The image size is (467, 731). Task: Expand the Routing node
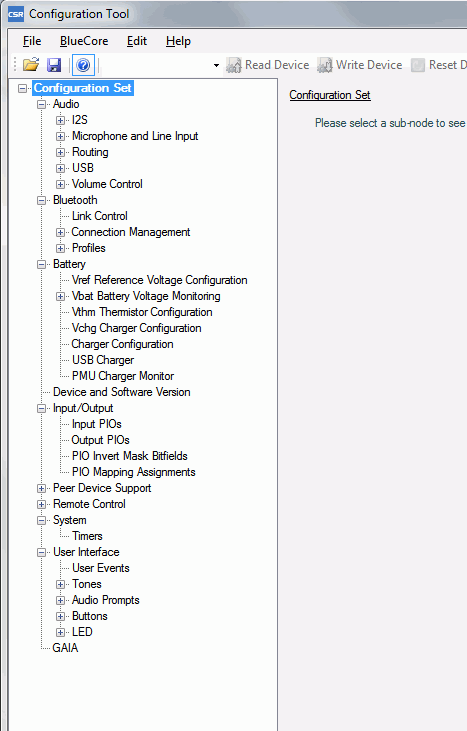(61, 152)
